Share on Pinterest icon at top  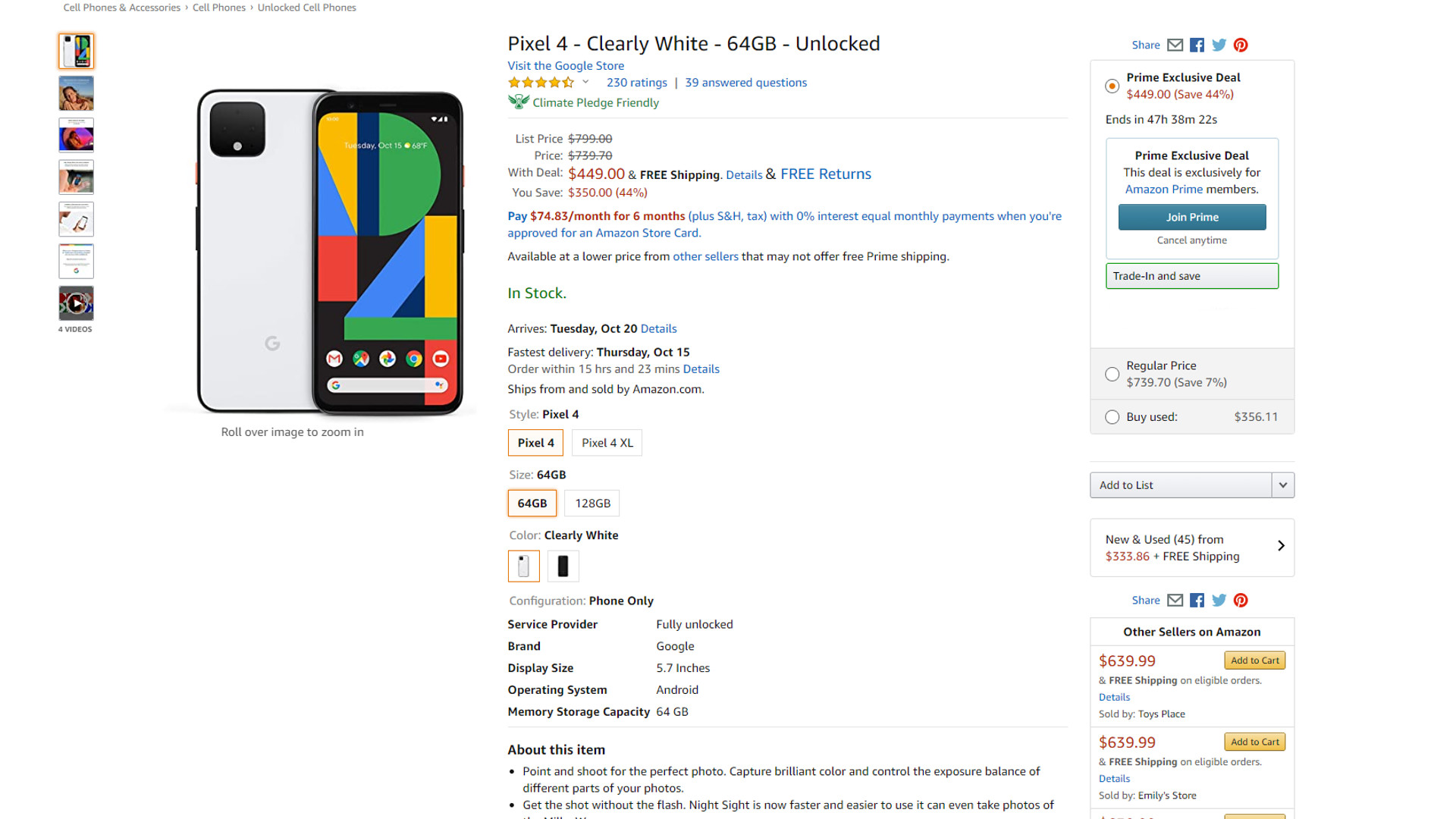(1241, 45)
